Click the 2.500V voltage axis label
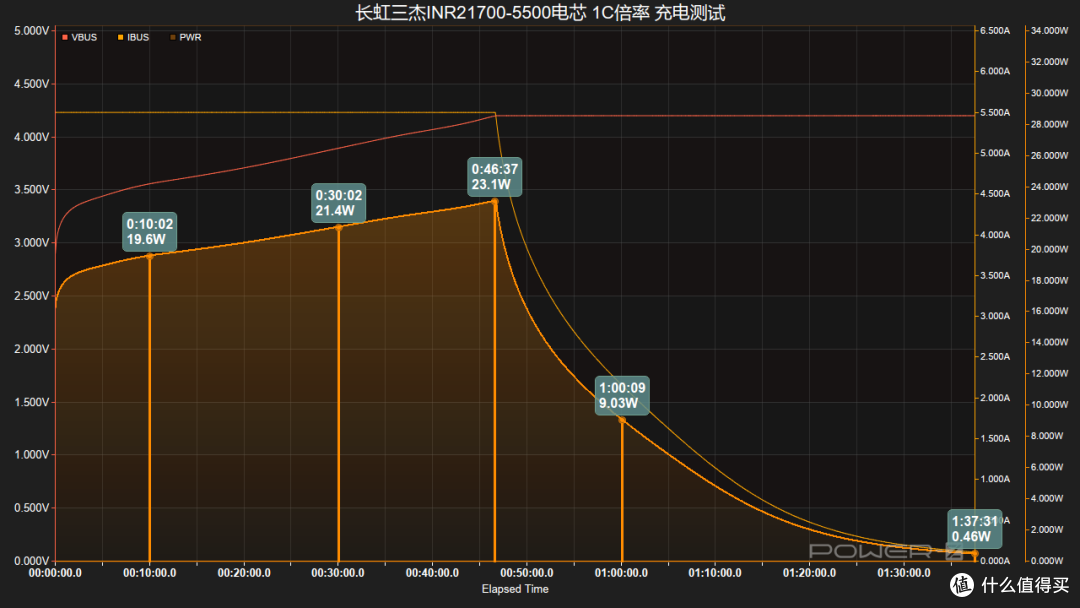 [x=32, y=296]
